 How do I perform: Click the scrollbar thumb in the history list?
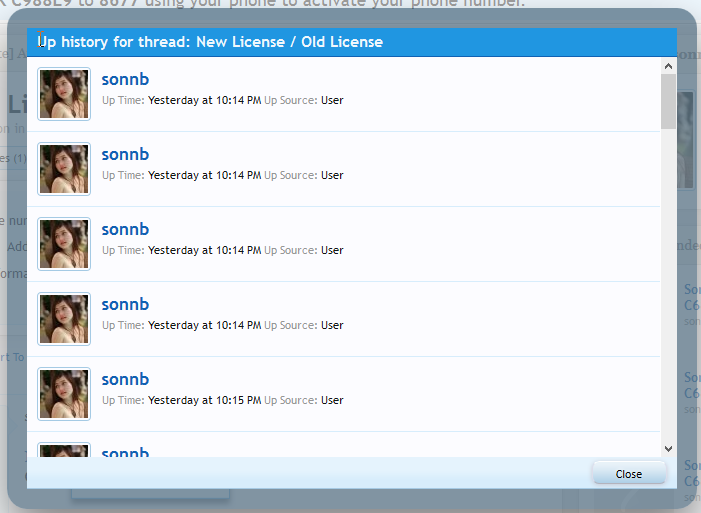[x=668, y=100]
